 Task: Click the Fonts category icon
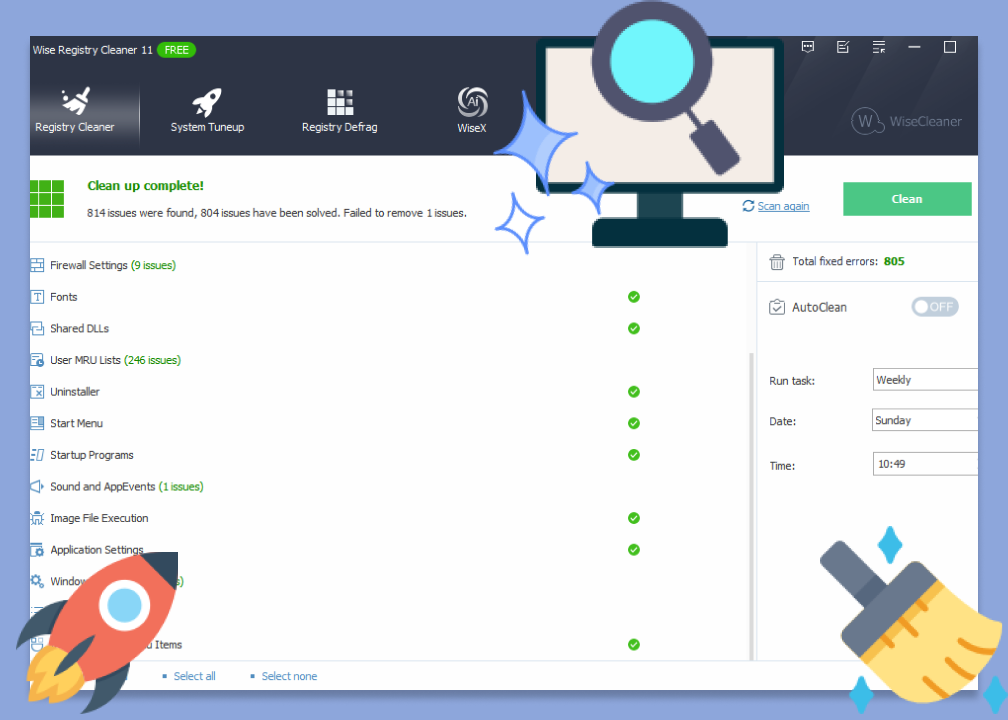[x=37, y=297]
